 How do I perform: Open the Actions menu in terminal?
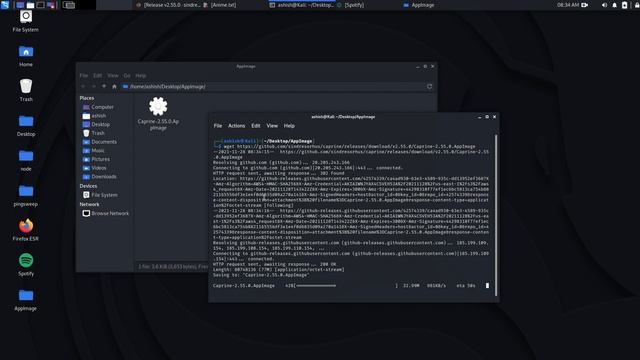(x=236, y=126)
